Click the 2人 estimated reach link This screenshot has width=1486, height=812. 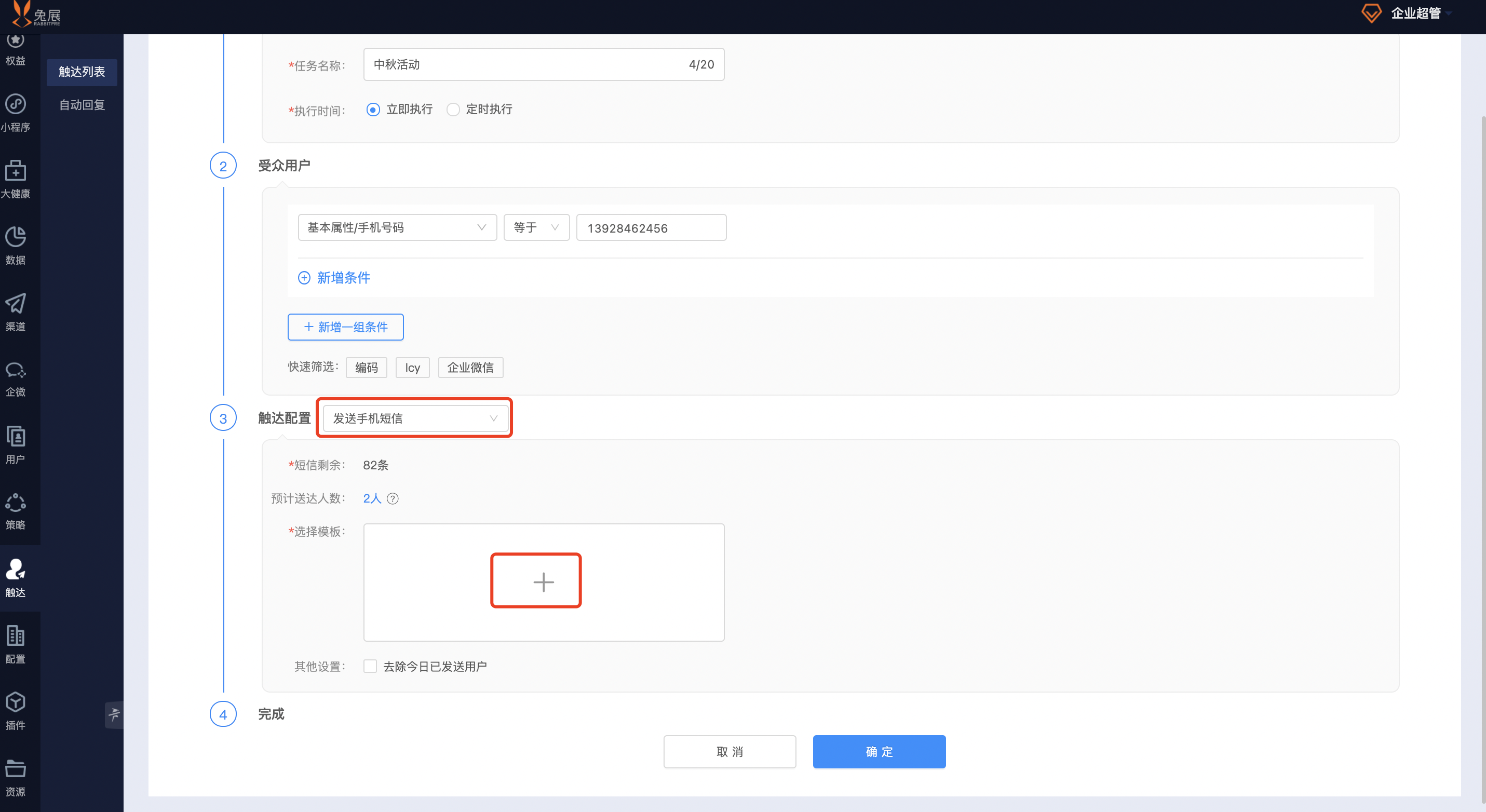point(372,498)
